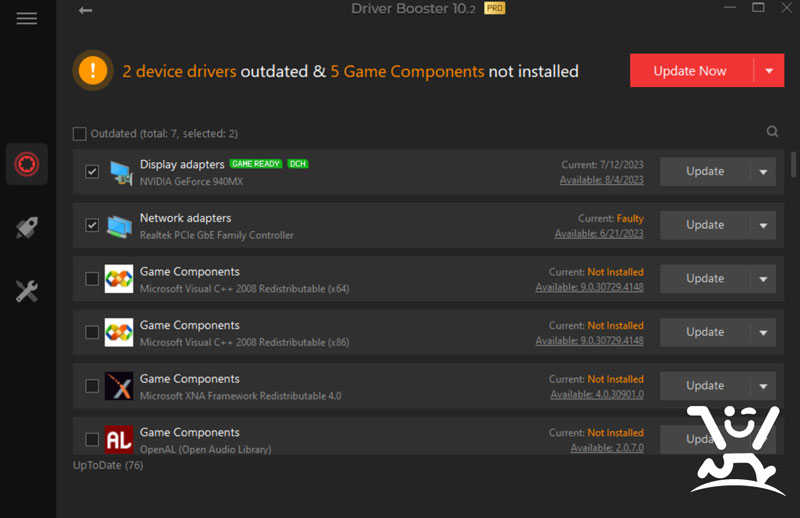Toggle the Outdated select-all checkbox
The width and height of the screenshot is (800, 518).
pyautogui.click(x=80, y=134)
